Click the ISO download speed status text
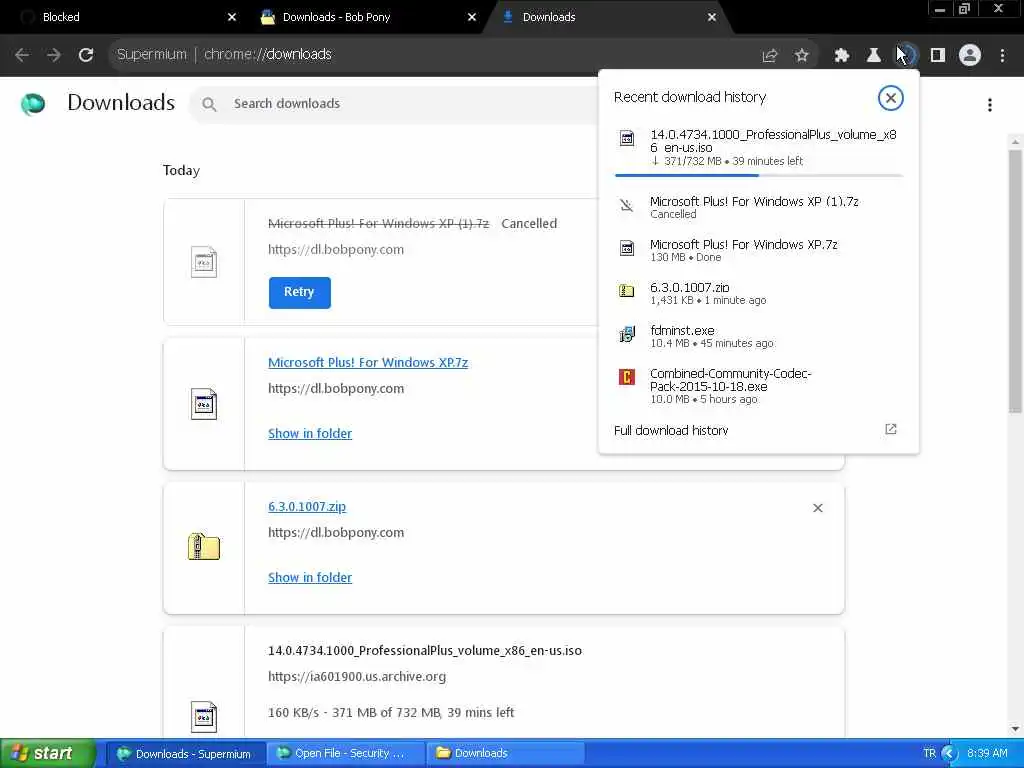This screenshot has width=1024, height=768. (x=391, y=712)
